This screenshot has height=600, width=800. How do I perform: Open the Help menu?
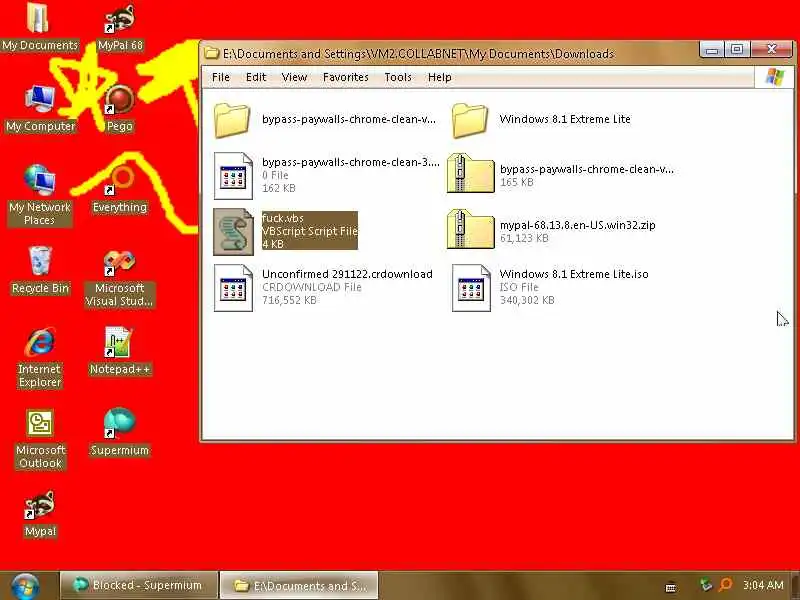point(439,77)
